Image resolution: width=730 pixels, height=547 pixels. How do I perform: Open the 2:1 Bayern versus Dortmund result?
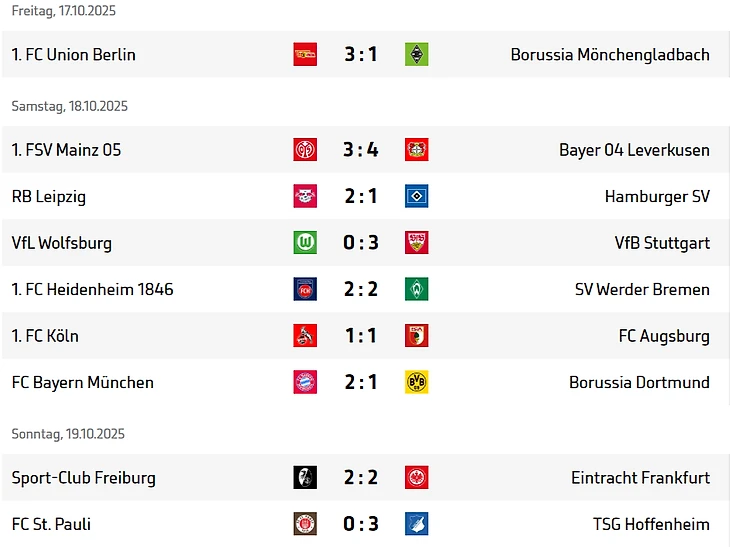[361, 382]
